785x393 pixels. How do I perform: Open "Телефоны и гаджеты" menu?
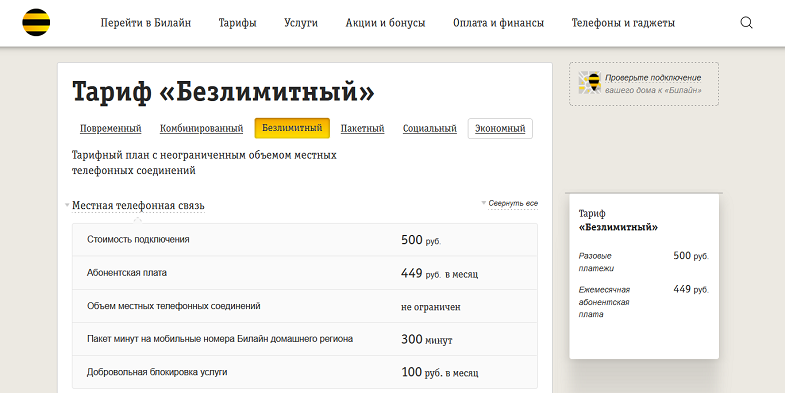tap(623, 23)
